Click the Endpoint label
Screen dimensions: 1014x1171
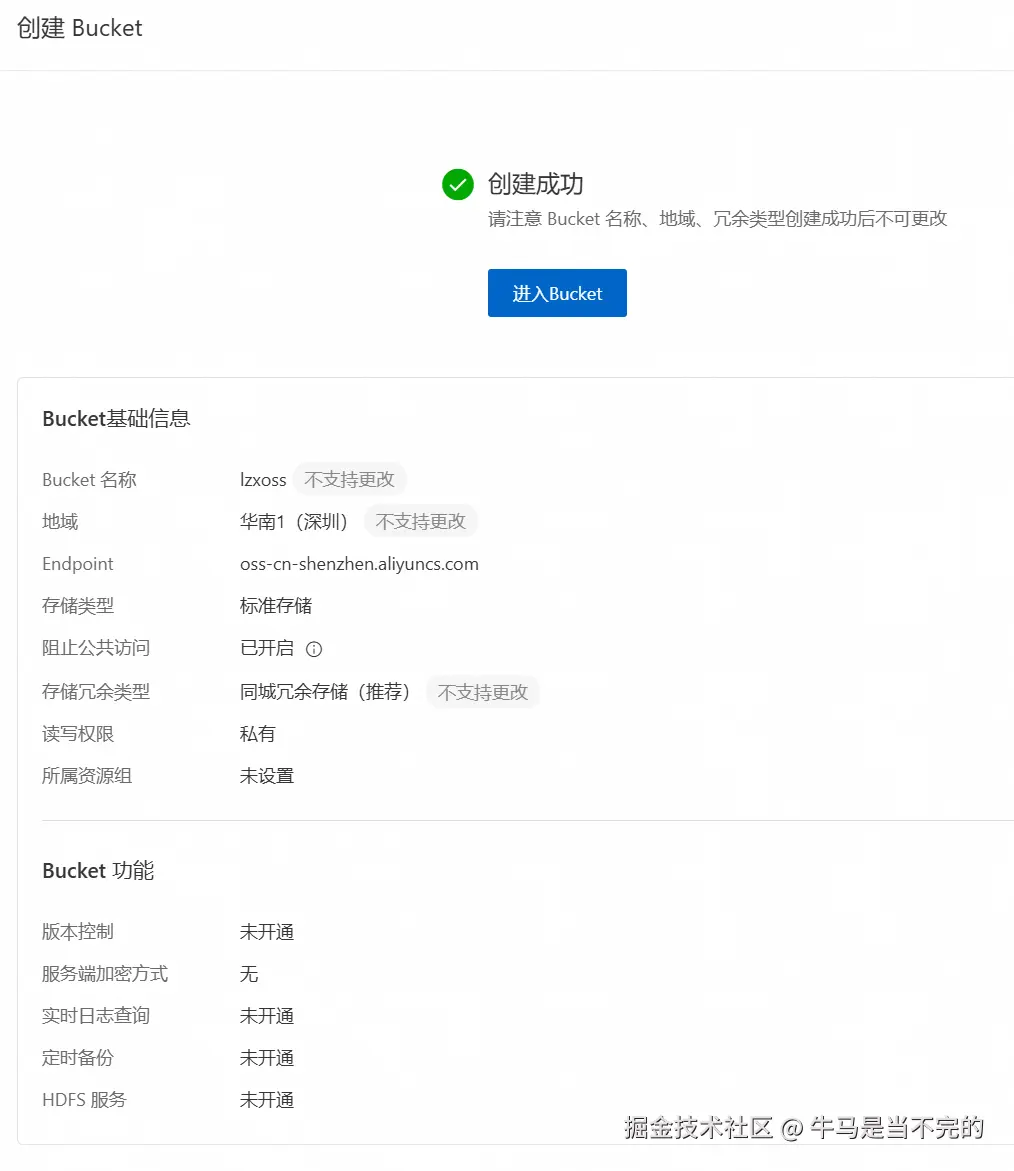(x=78, y=564)
